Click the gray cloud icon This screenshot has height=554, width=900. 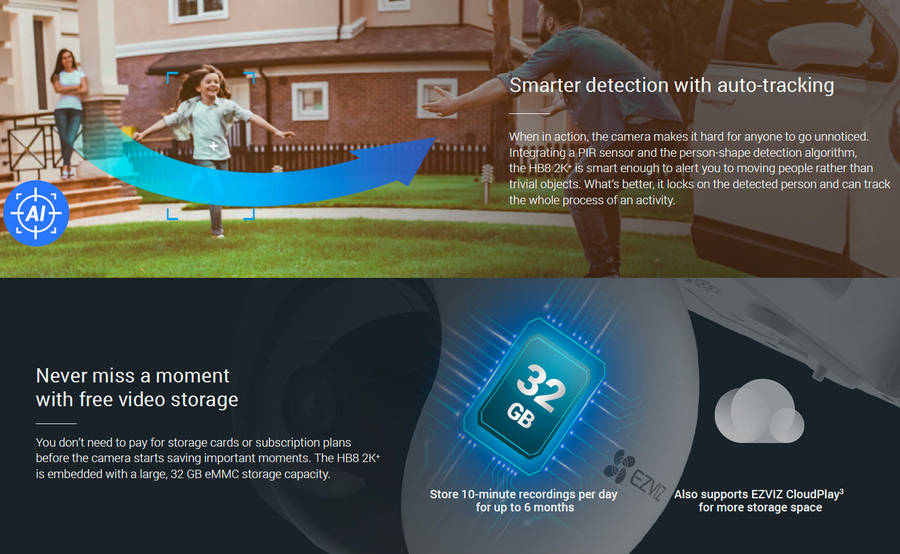coord(759,411)
